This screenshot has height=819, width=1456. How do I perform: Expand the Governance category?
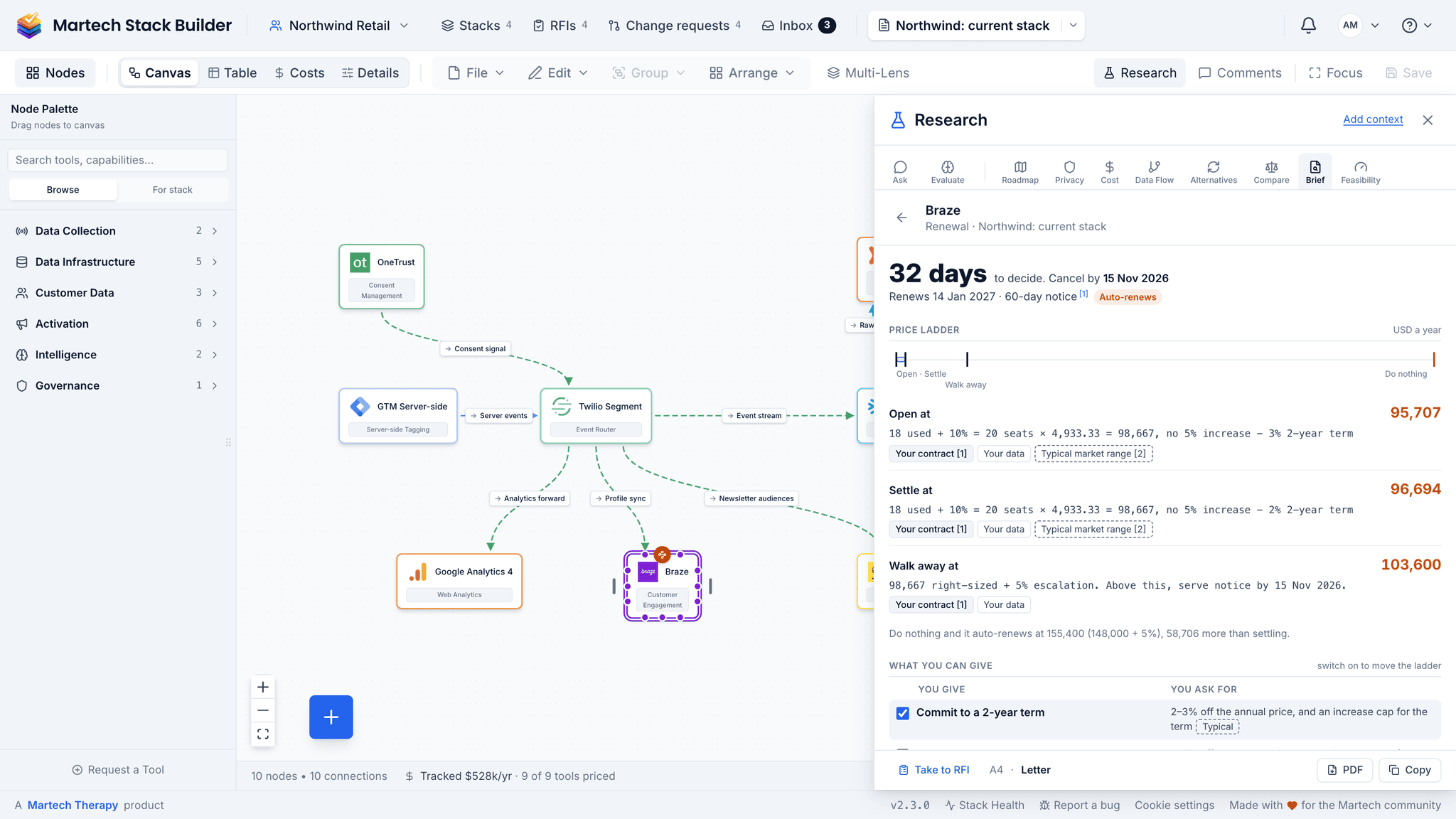point(117,385)
